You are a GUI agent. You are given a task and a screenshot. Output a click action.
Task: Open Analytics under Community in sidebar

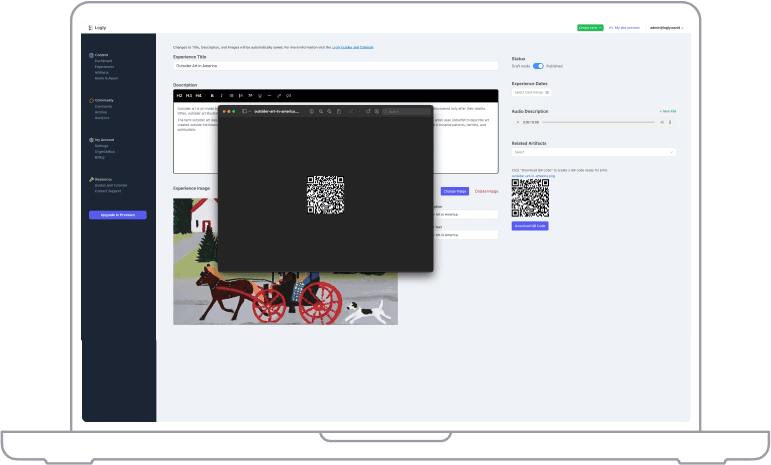click(x=102, y=118)
